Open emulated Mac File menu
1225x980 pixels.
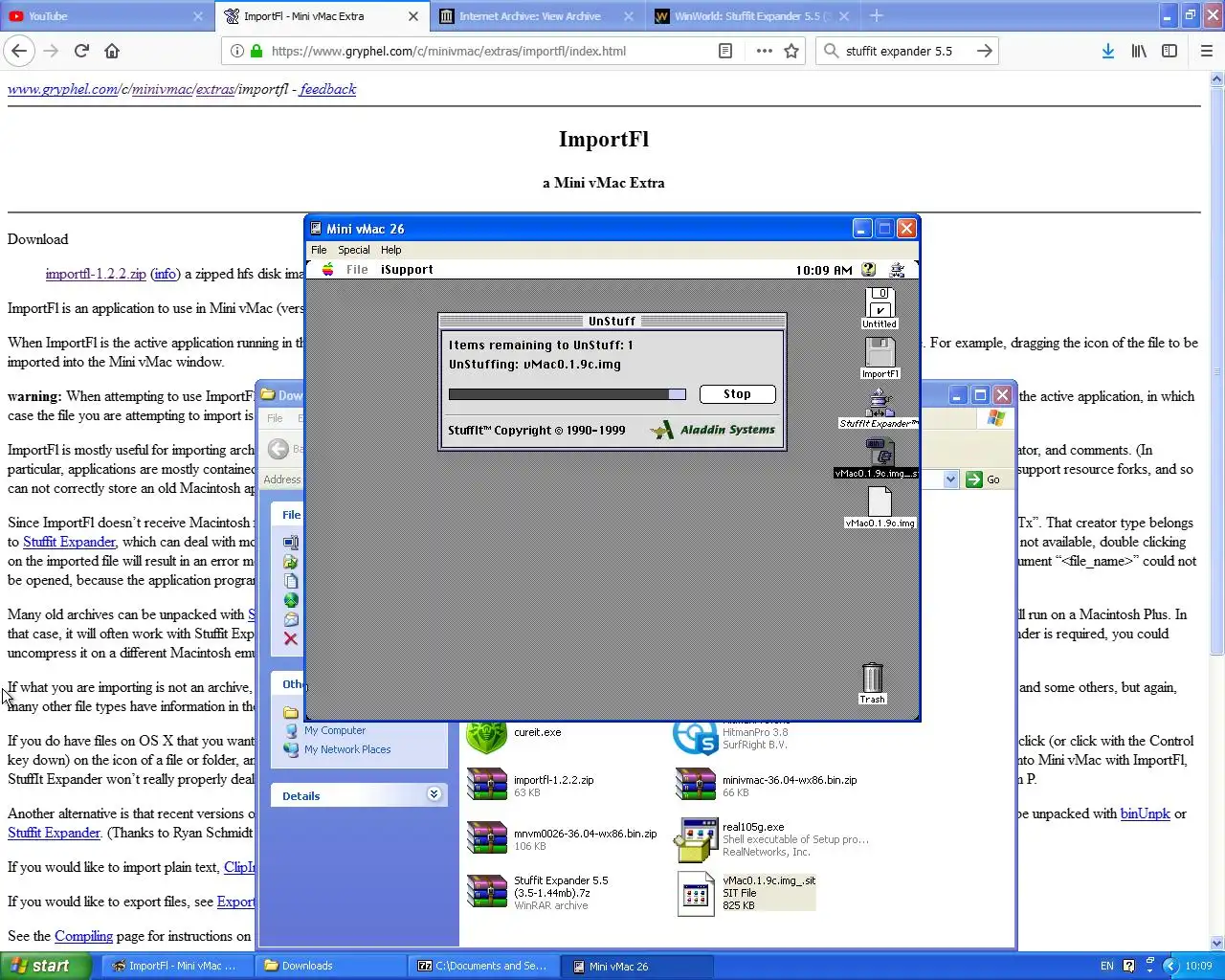[357, 270]
